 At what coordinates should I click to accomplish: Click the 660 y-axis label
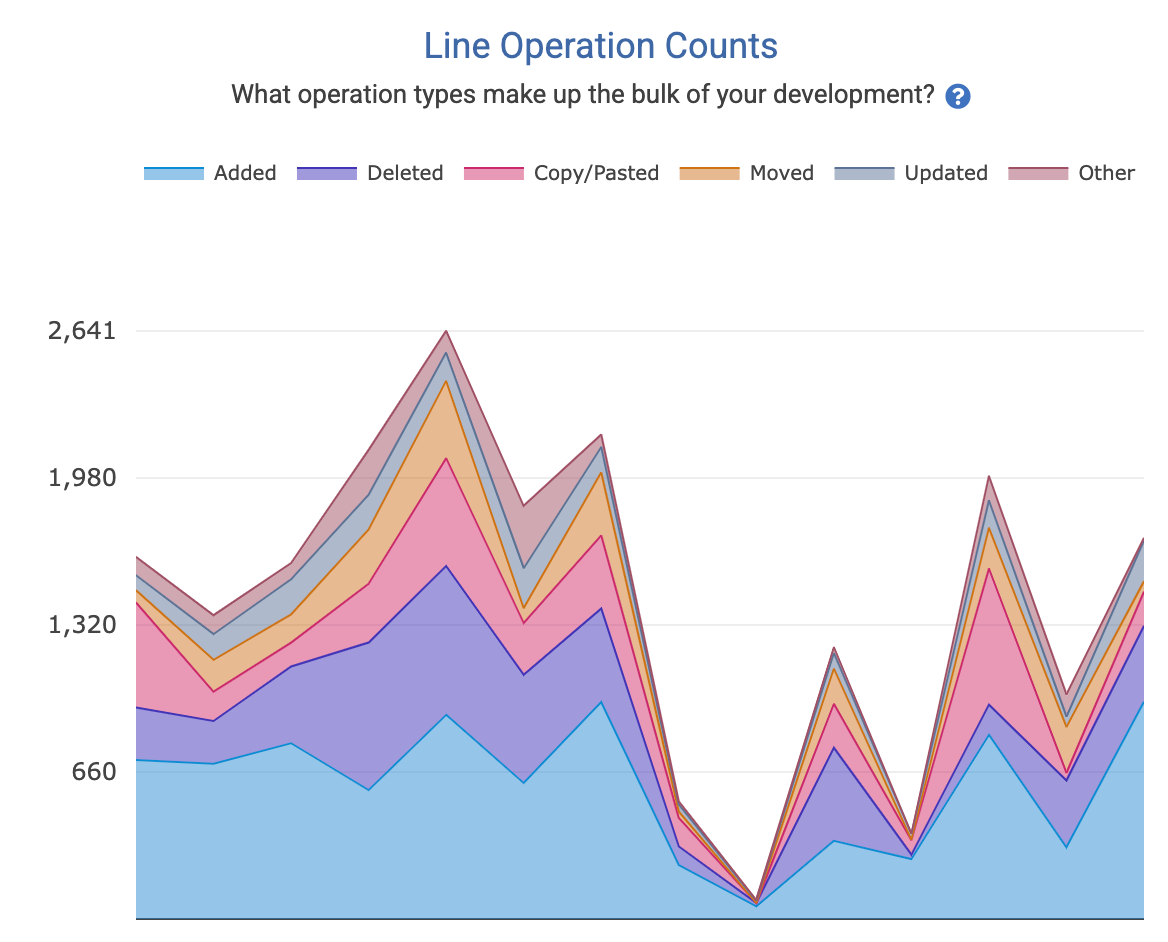(x=93, y=772)
